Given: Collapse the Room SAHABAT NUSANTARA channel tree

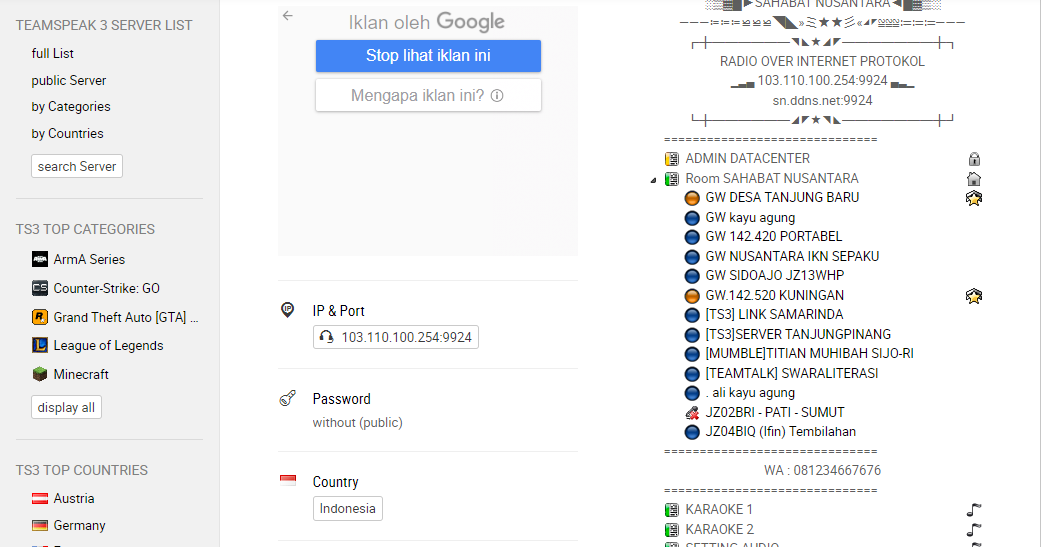Looking at the screenshot, I should click(653, 180).
